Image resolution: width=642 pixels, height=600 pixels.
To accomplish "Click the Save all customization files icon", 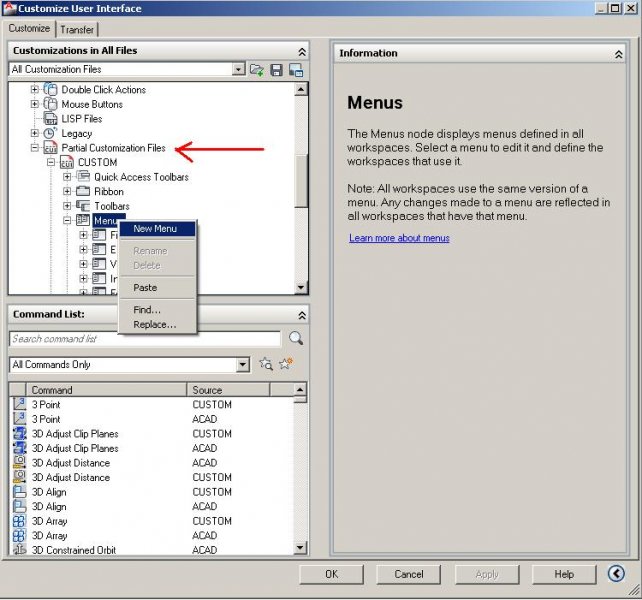I will (276, 70).
